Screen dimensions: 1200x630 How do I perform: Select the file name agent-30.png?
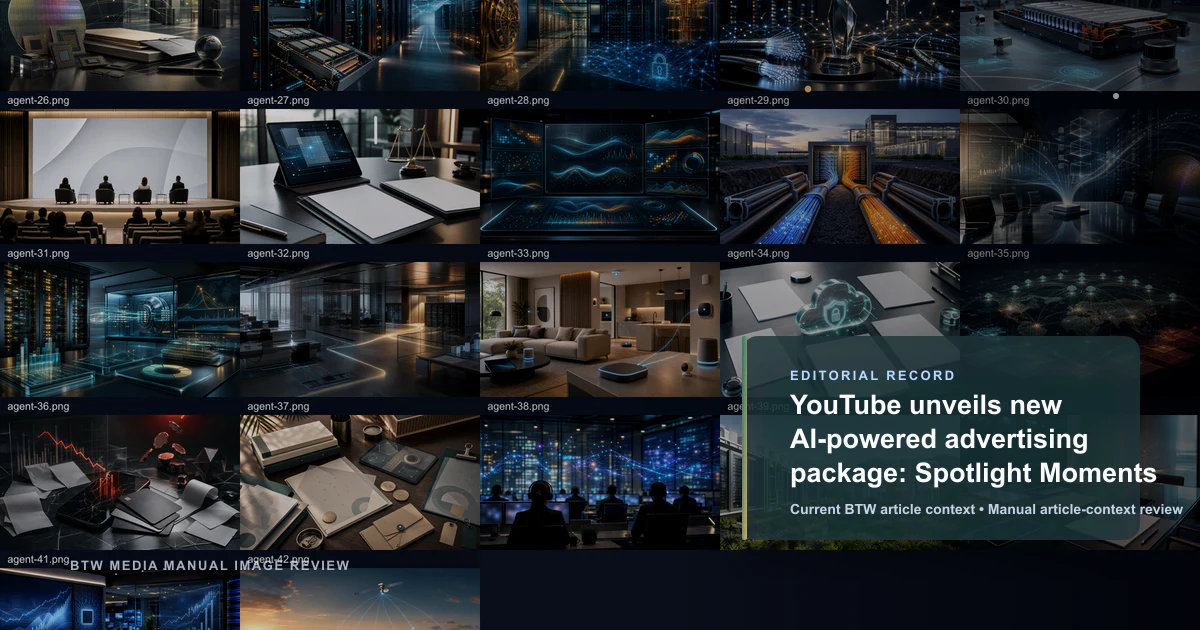coord(998,100)
